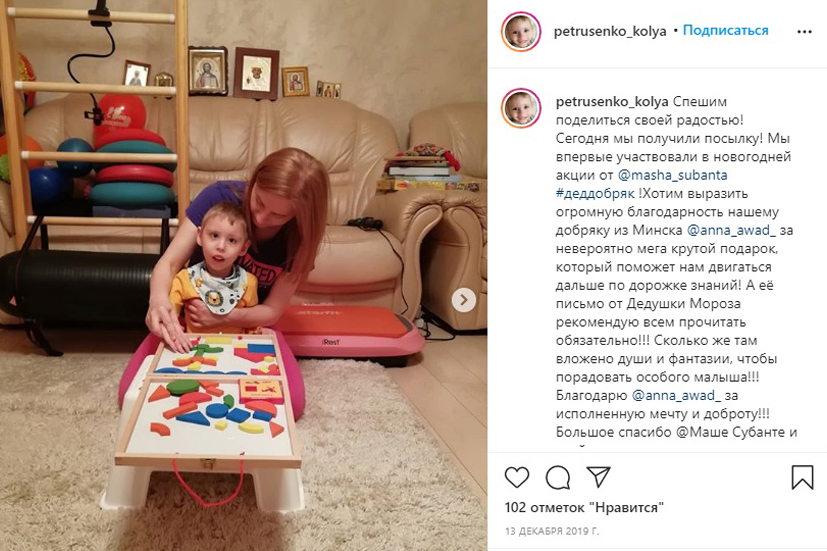This screenshot has height=551, width=827.
Task: Open the #деддобряк hashtag
Action: (595, 194)
